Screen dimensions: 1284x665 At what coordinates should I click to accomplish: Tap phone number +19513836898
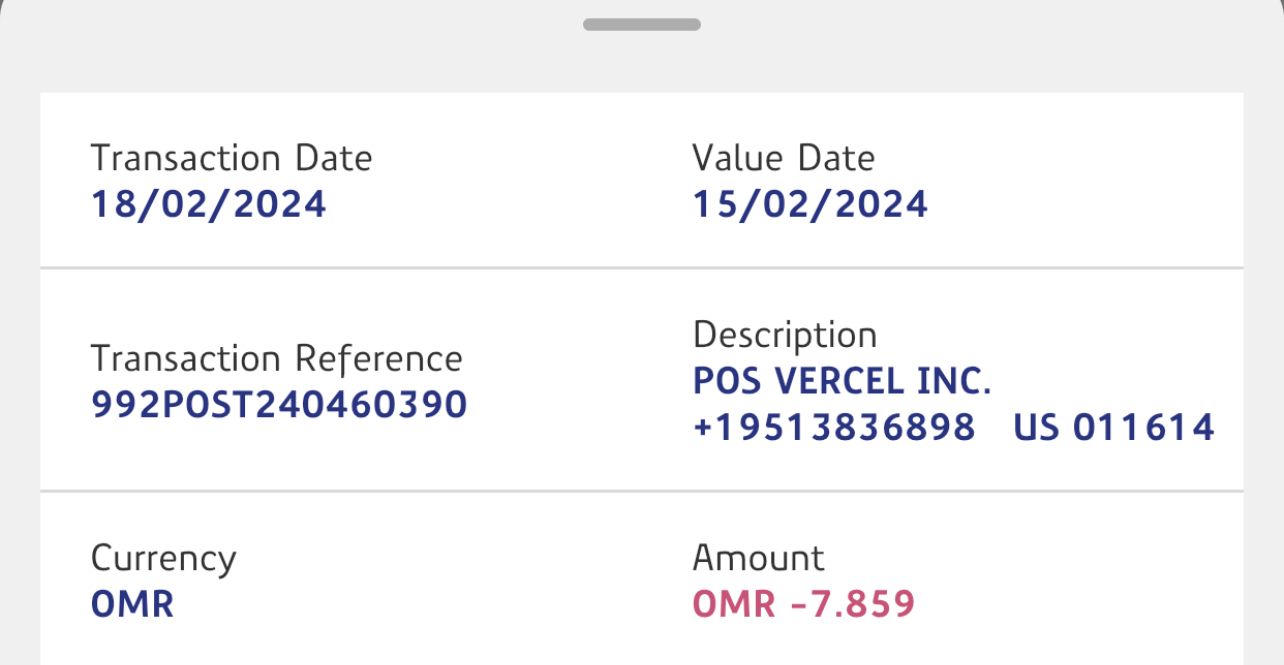point(833,427)
